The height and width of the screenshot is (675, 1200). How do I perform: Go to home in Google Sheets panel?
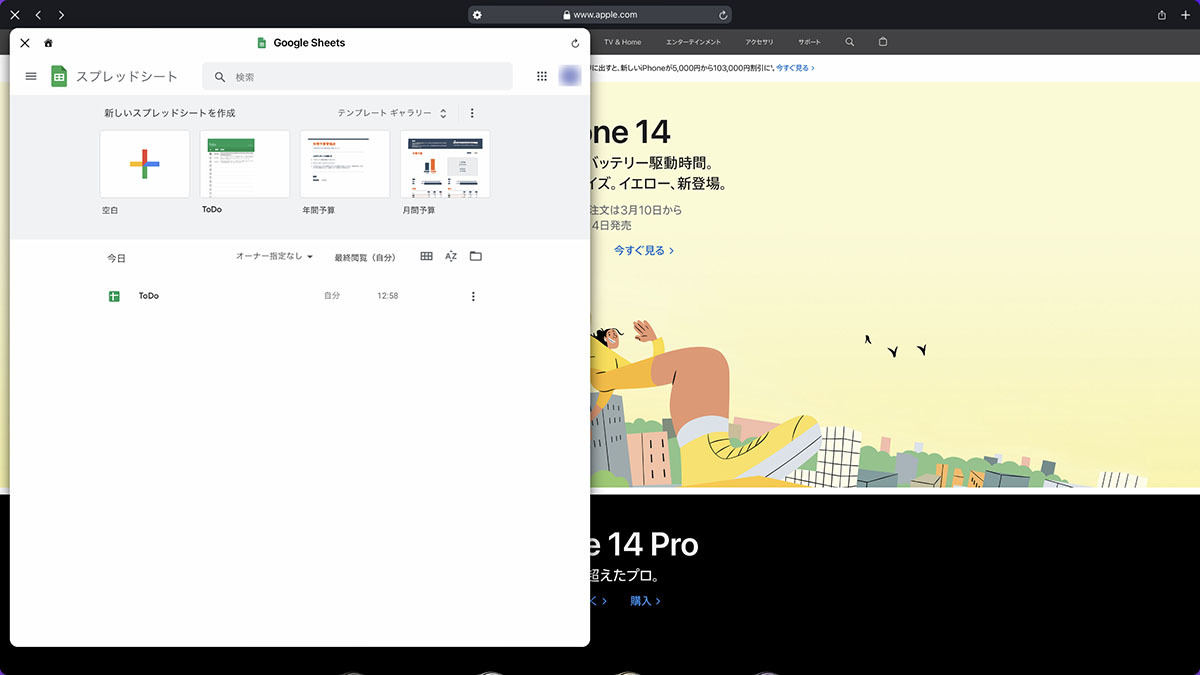48,43
